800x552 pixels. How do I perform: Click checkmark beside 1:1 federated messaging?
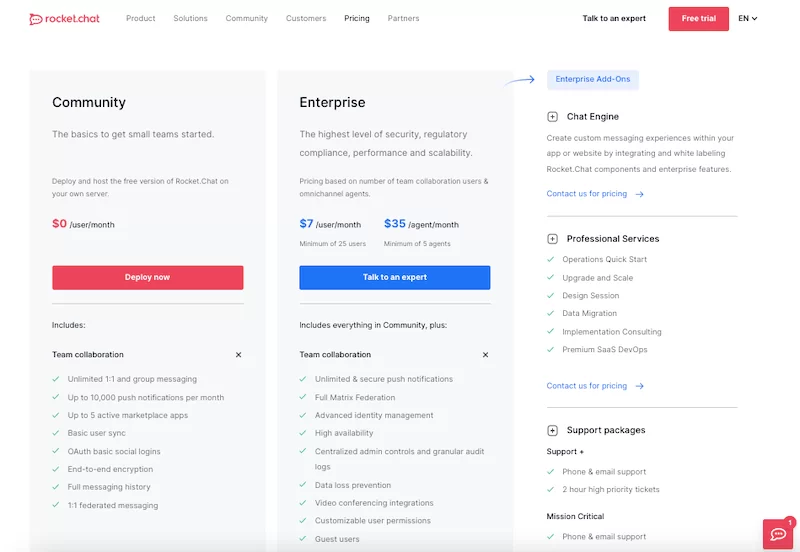[x=56, y=505]
